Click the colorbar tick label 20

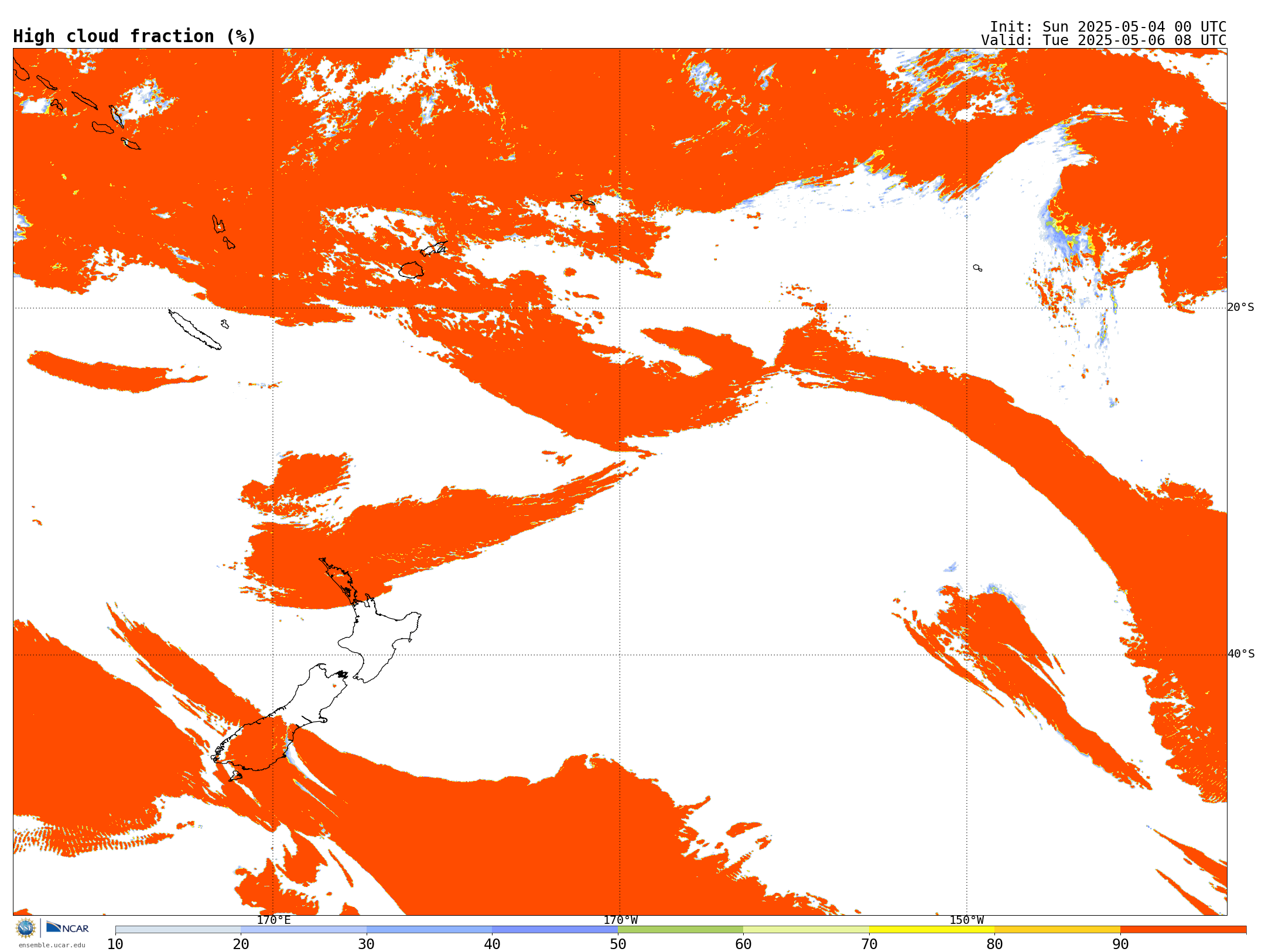[x=241, y=944]
